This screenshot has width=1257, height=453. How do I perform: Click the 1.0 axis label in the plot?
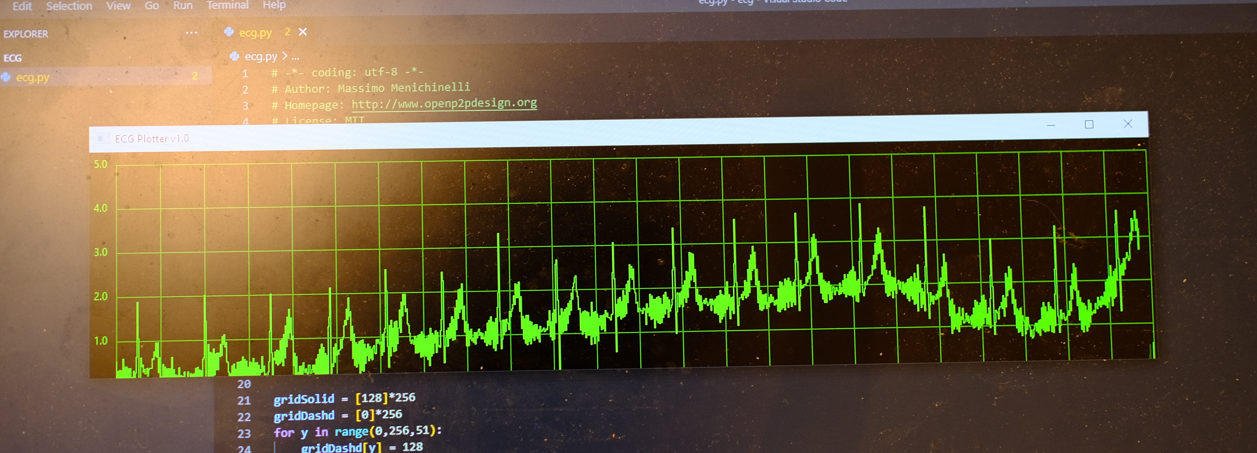pyautogui.click(x=101, y=341)
